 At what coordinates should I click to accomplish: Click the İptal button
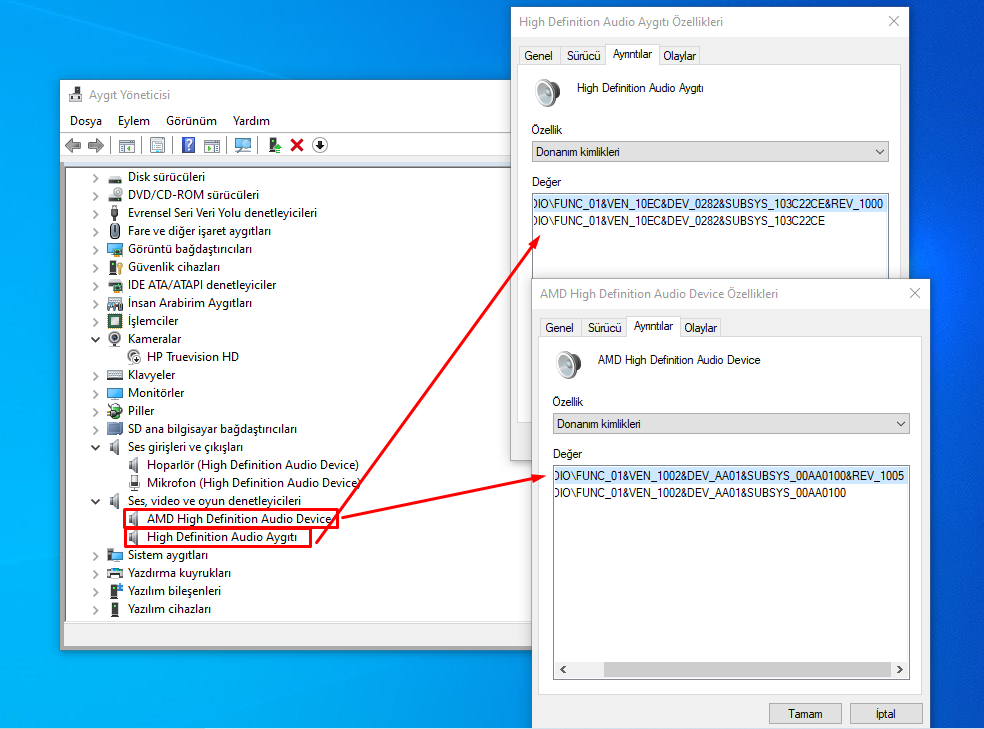coord(886,714)
